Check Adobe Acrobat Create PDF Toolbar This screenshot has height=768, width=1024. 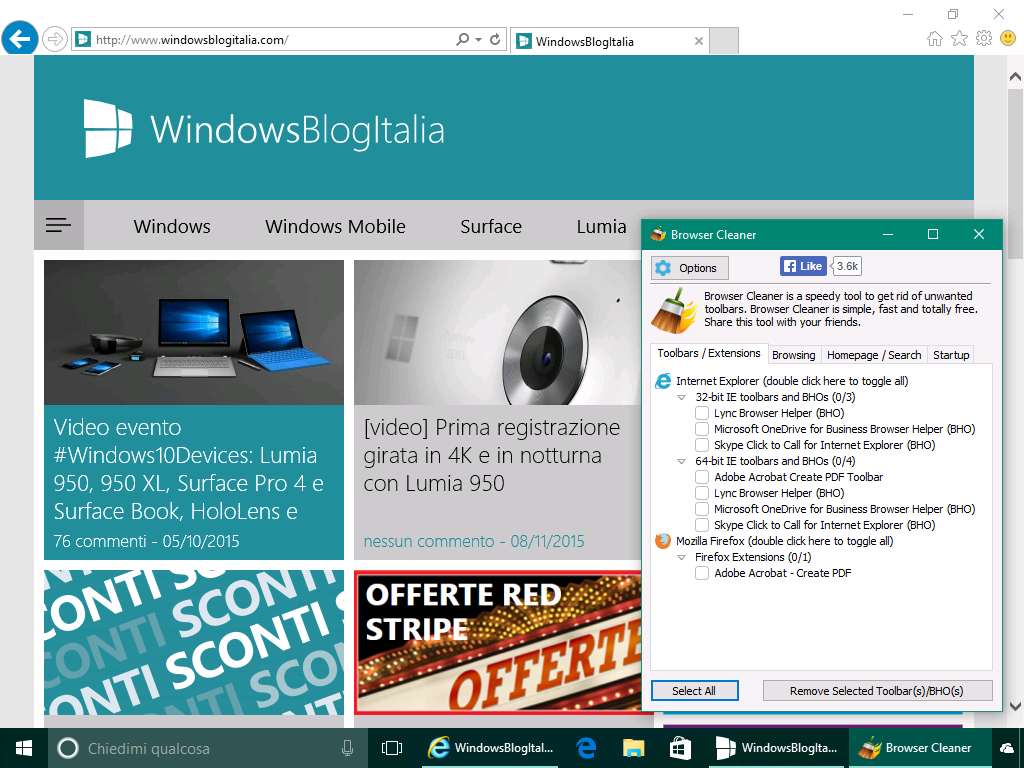click(x=702, y=477)
